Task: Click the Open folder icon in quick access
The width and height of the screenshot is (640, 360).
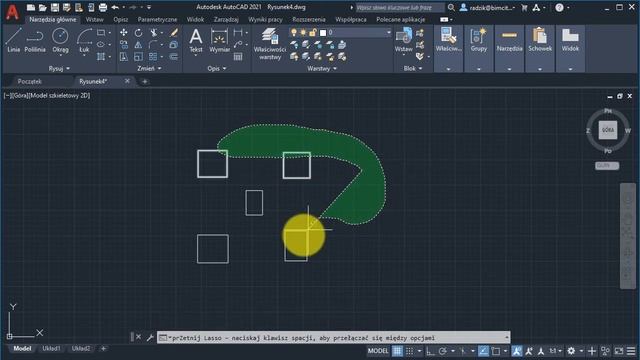Action: point(42,7)
